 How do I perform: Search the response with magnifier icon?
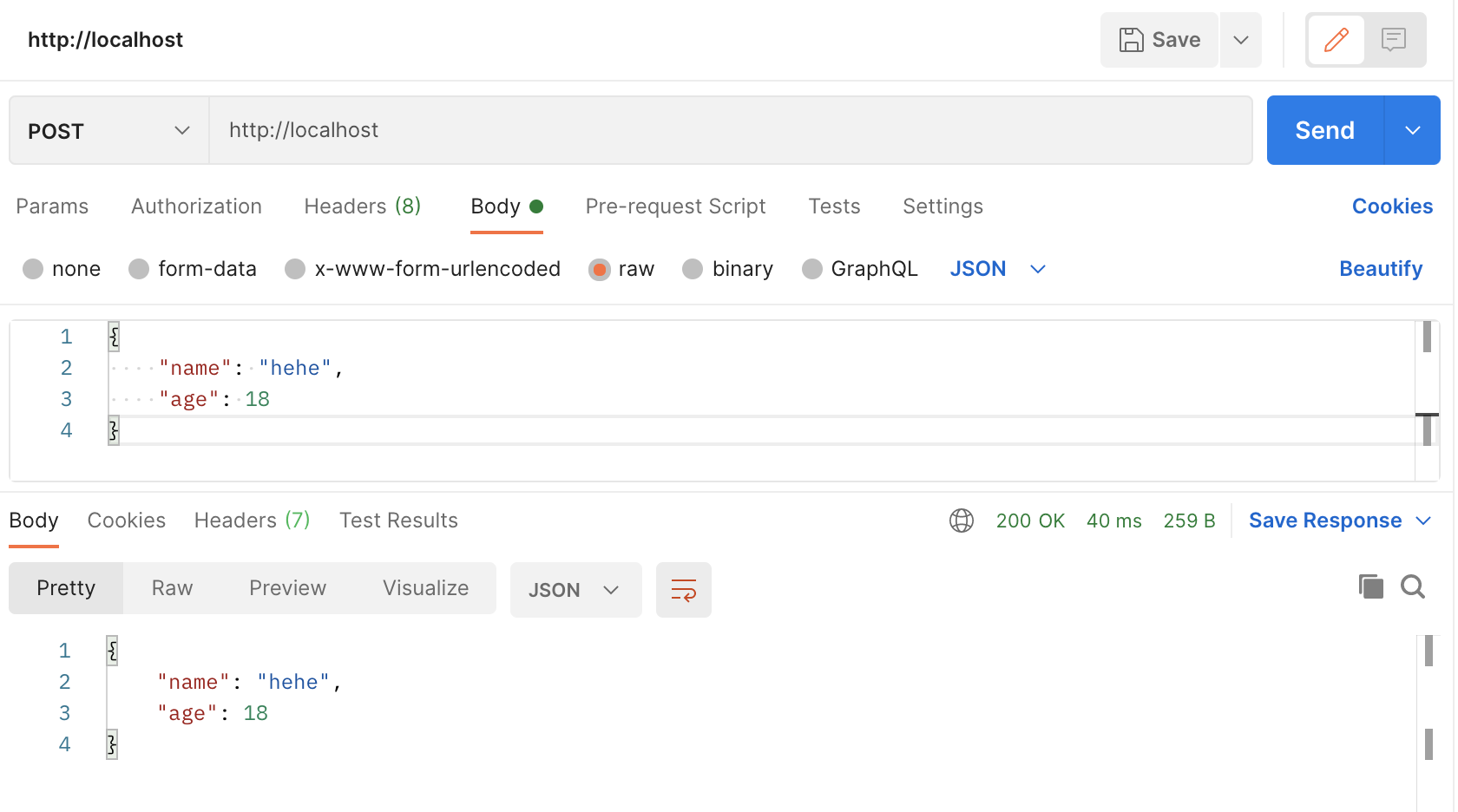[x=1413, y=587]
